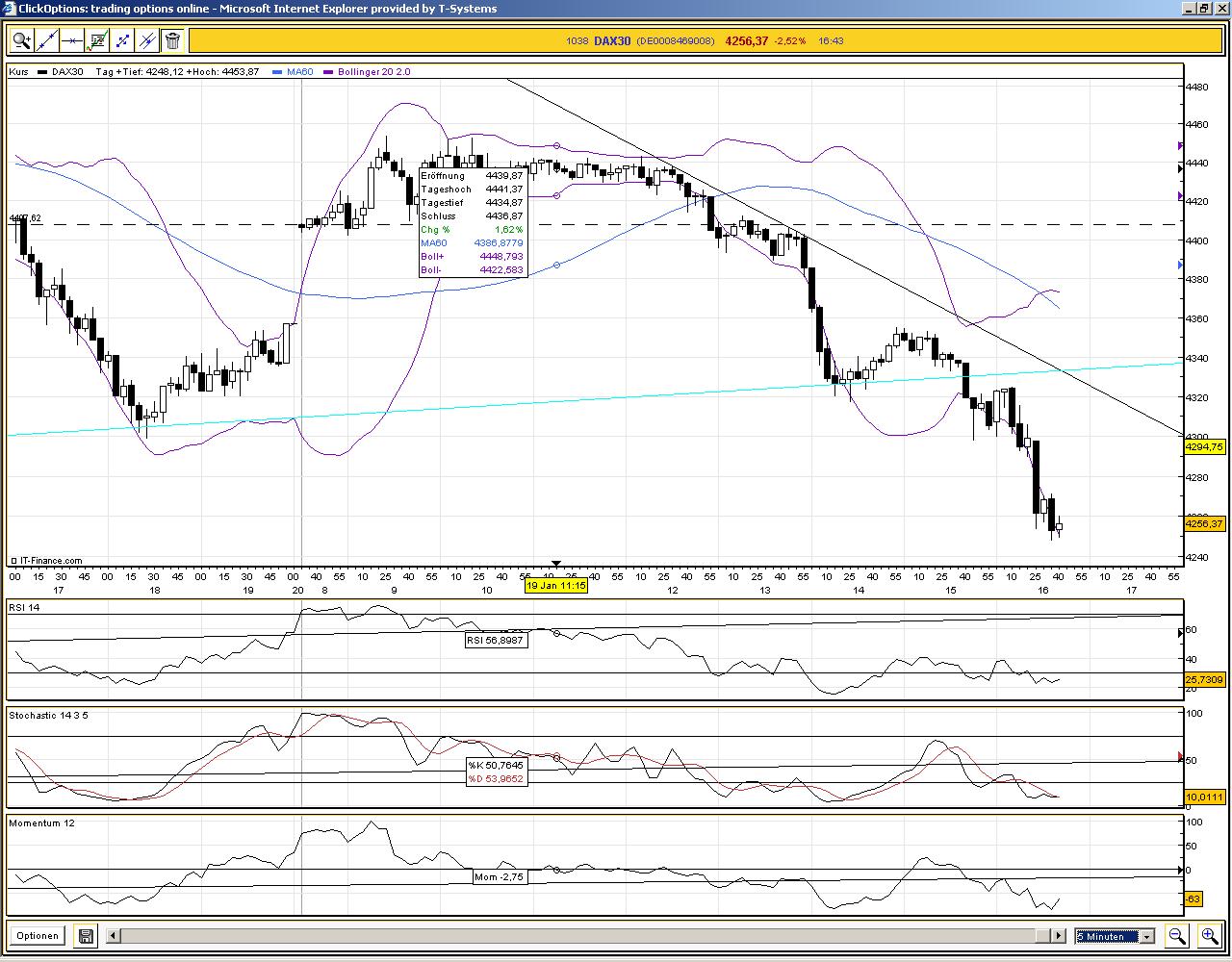Open the Optionen button
This screenshot has width=1232, height=962.
point(37,935)
